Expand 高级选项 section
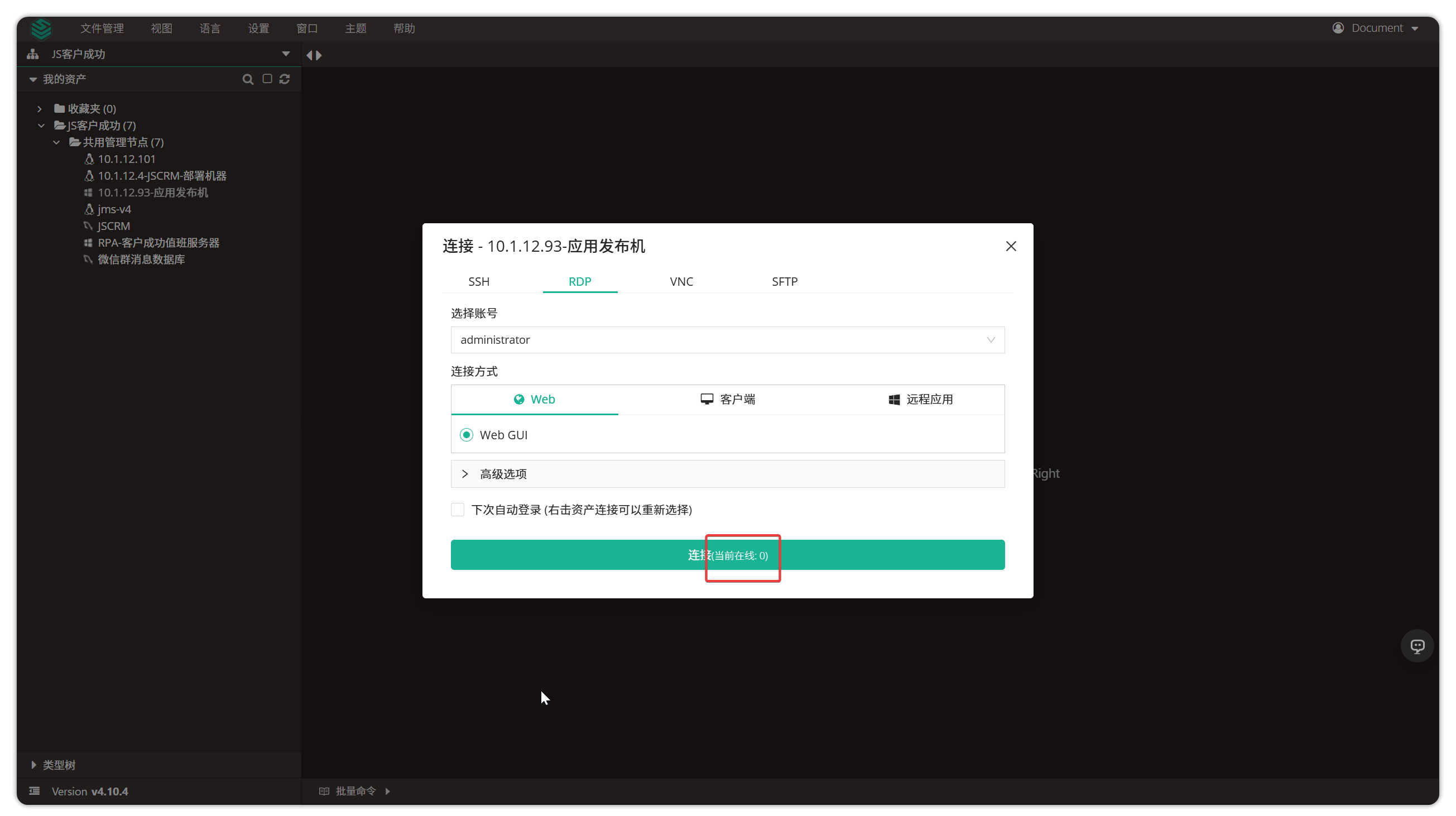1456x816 pixels. [727, 473]
